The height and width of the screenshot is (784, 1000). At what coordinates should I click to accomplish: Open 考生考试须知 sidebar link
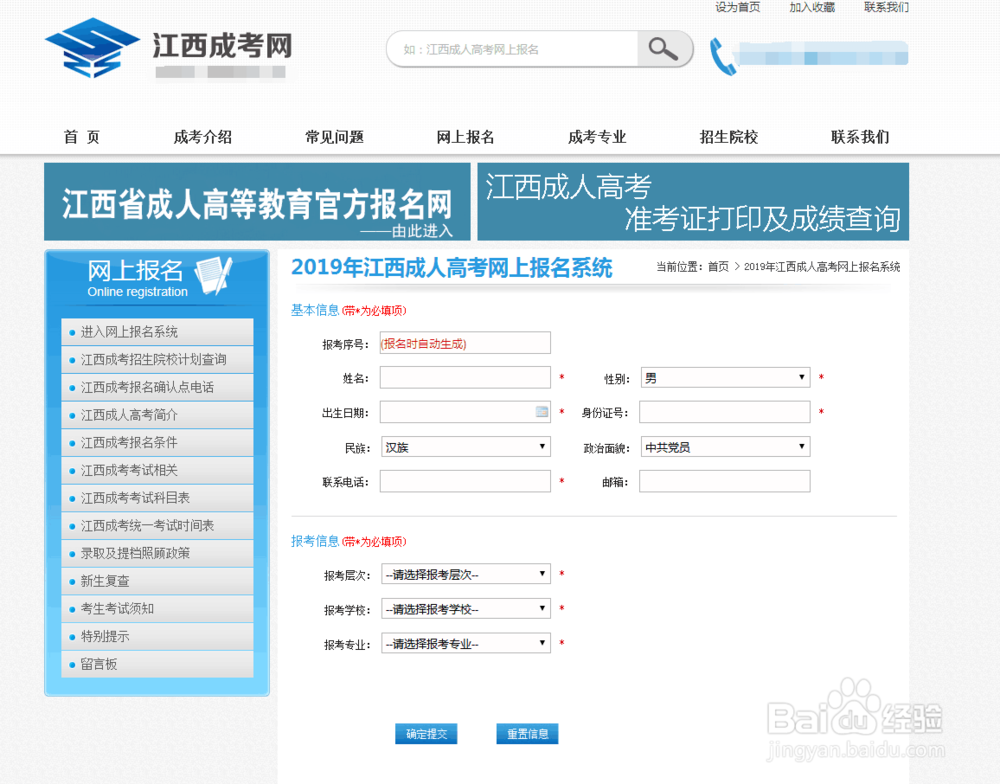tap(157, 609)
